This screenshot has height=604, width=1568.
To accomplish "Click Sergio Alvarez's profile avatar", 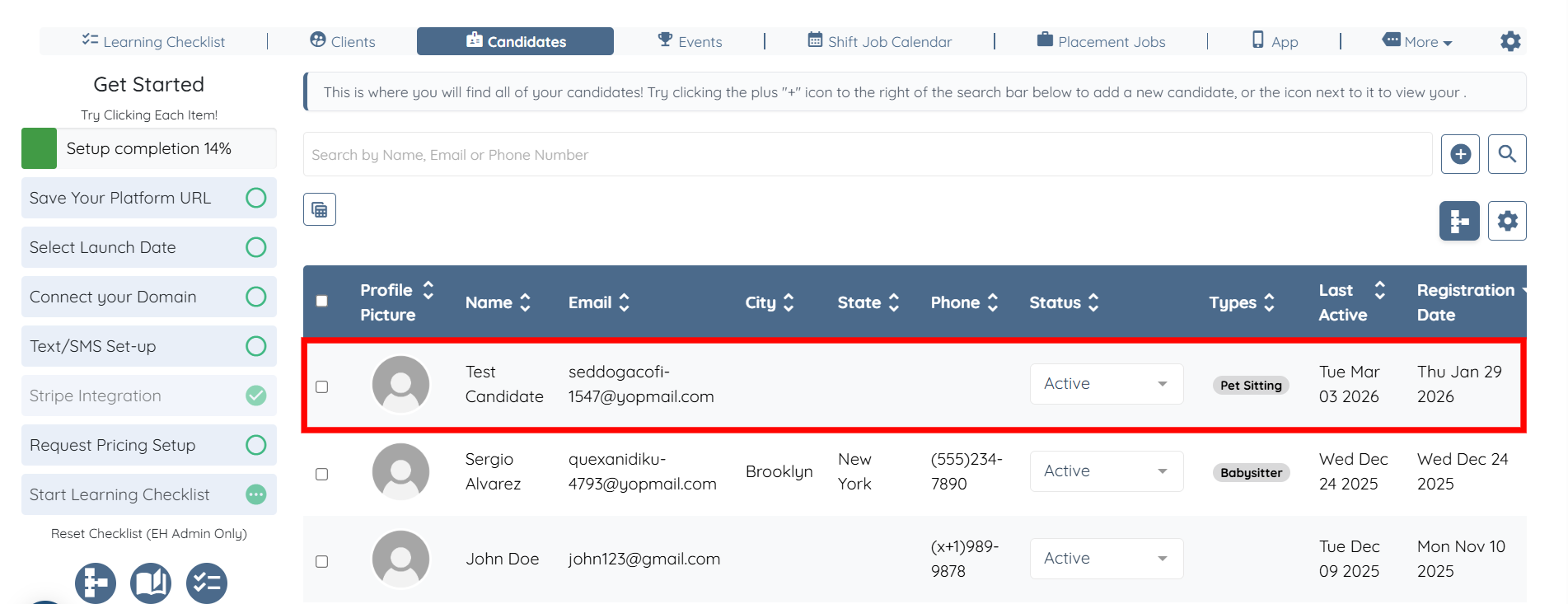I will pyautogui.click(x=400, y=471).
